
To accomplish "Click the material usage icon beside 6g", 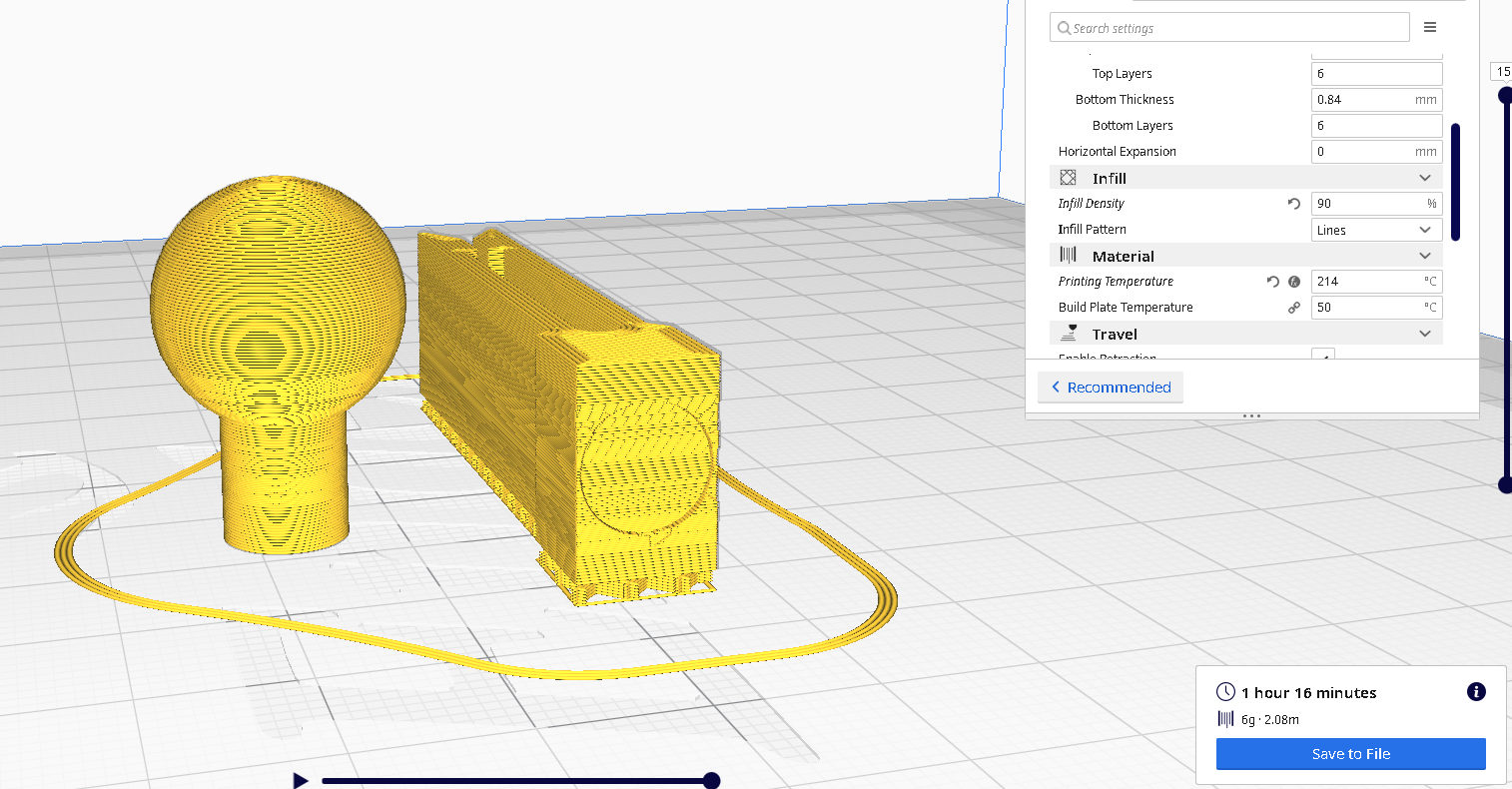I will click(x=1225, y=719).
